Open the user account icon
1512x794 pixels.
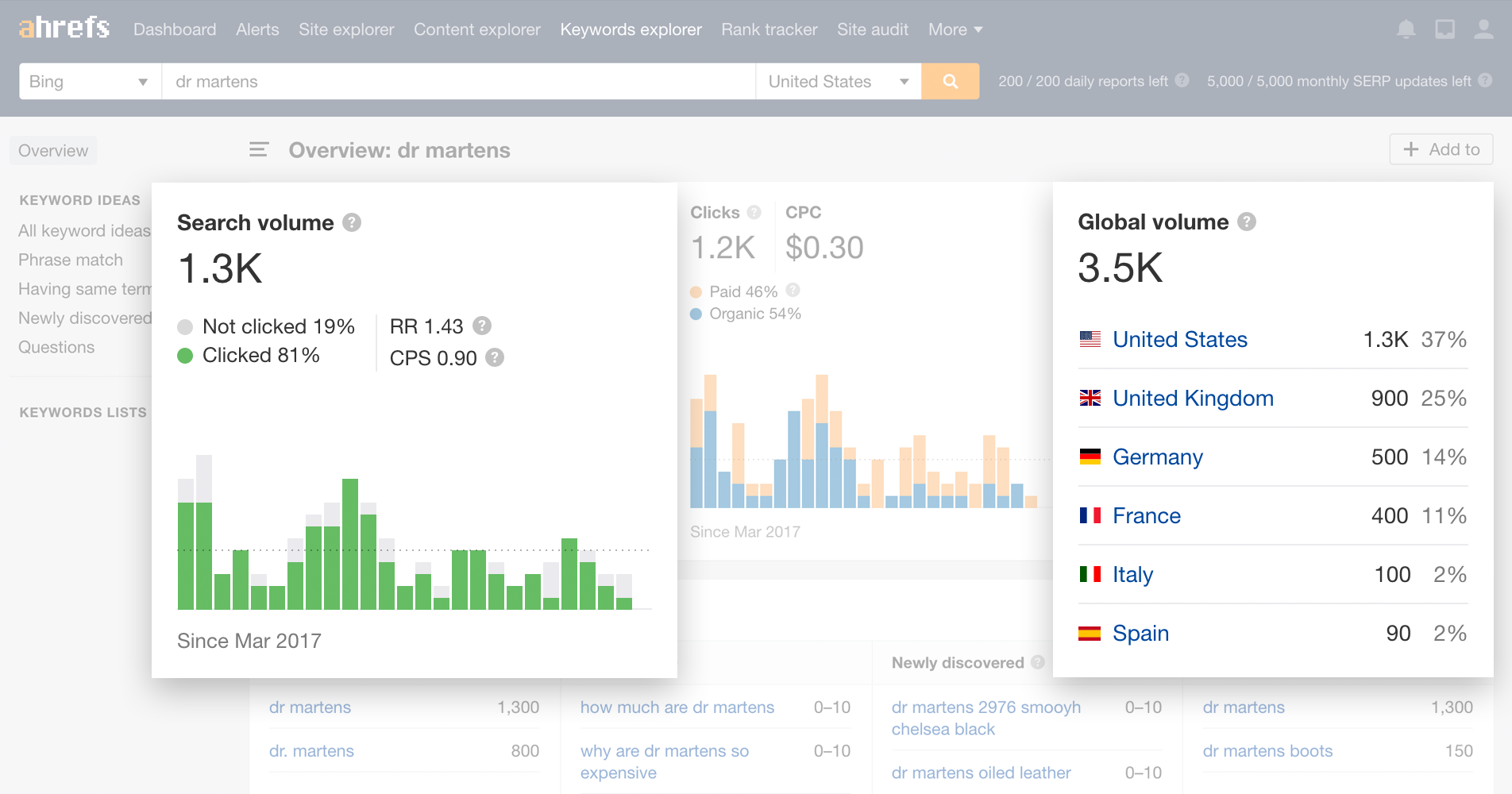coord(1483,29)
